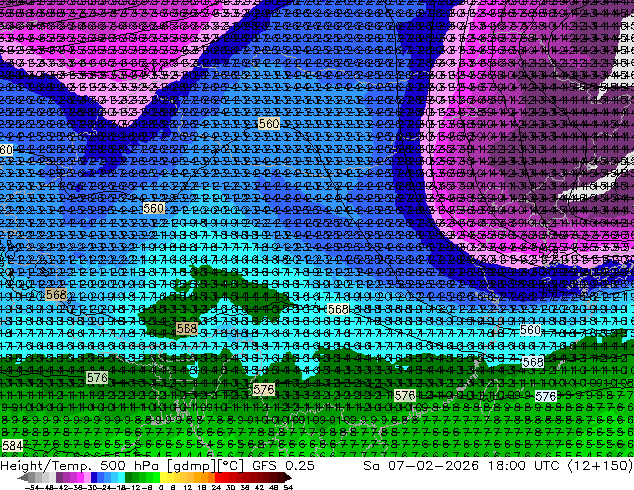Click the "GFS 0.25" model label

click(283, 465)
